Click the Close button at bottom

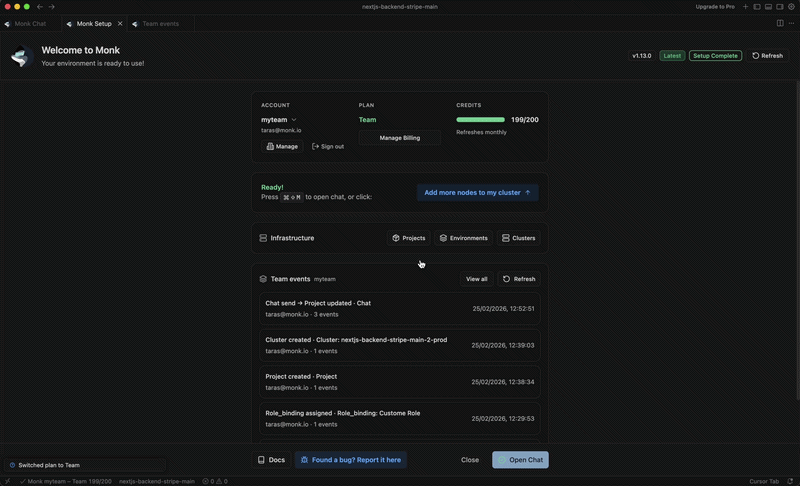coord(470,460)
